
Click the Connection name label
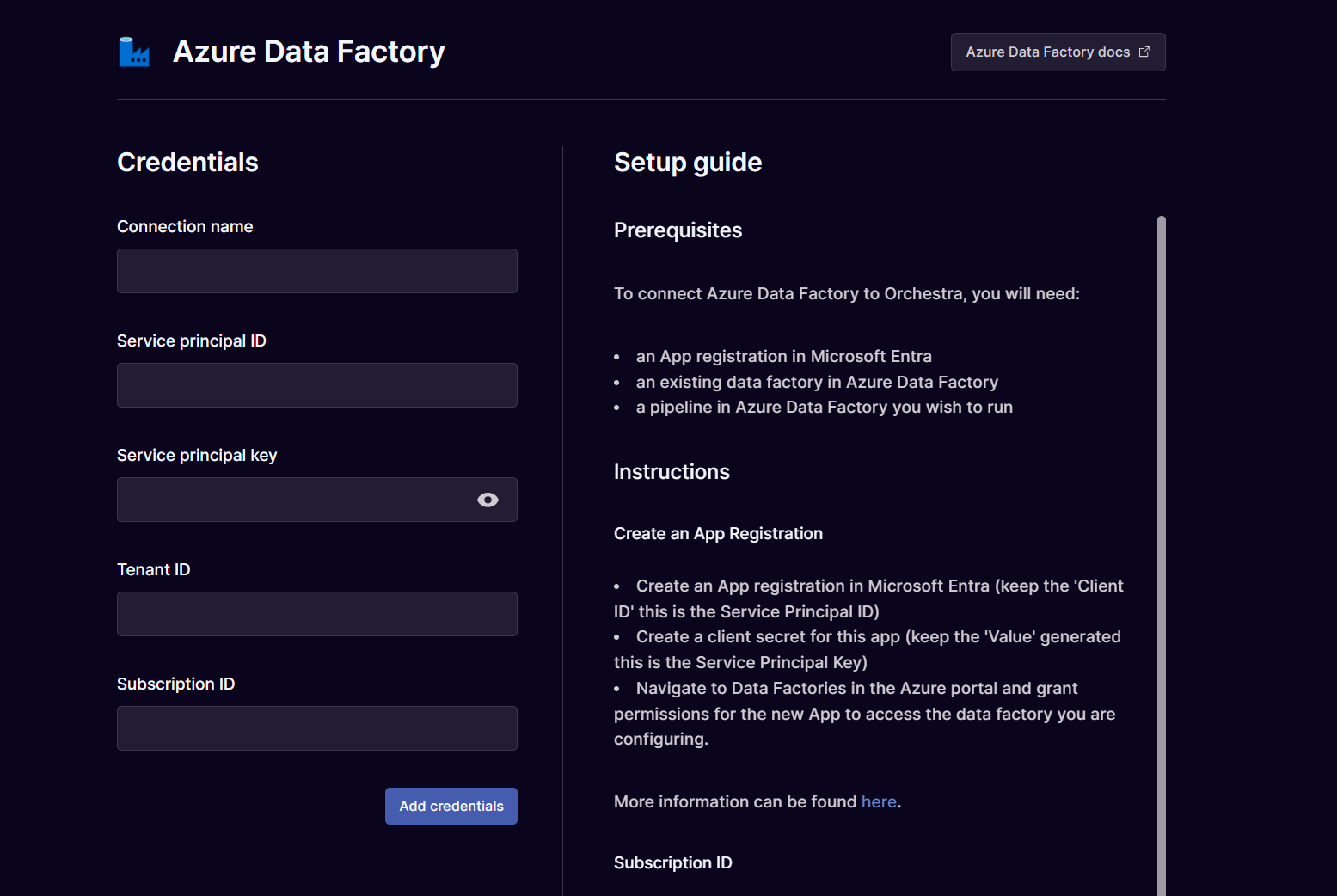click(185, 226)
